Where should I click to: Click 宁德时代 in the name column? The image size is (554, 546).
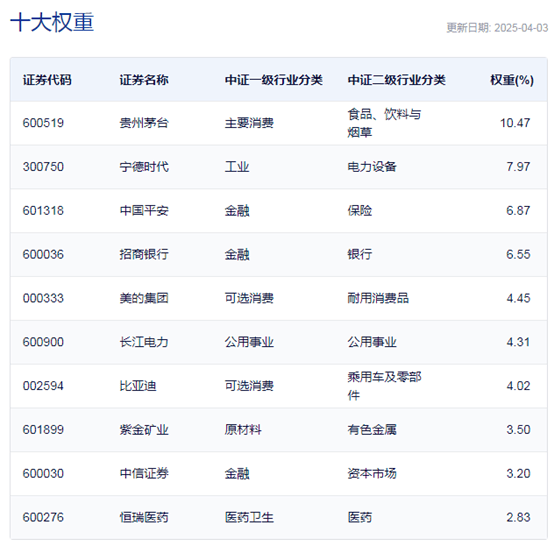144,167
